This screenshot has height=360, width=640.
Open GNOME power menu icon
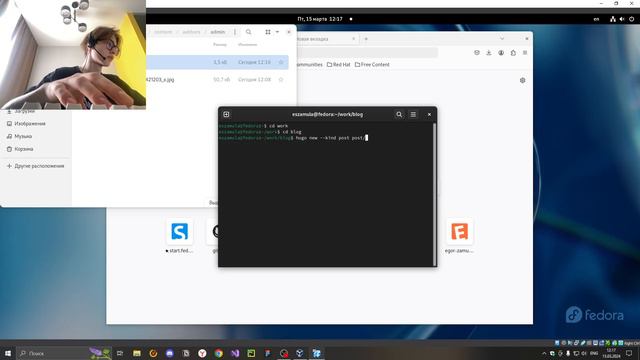coord(631,19)
